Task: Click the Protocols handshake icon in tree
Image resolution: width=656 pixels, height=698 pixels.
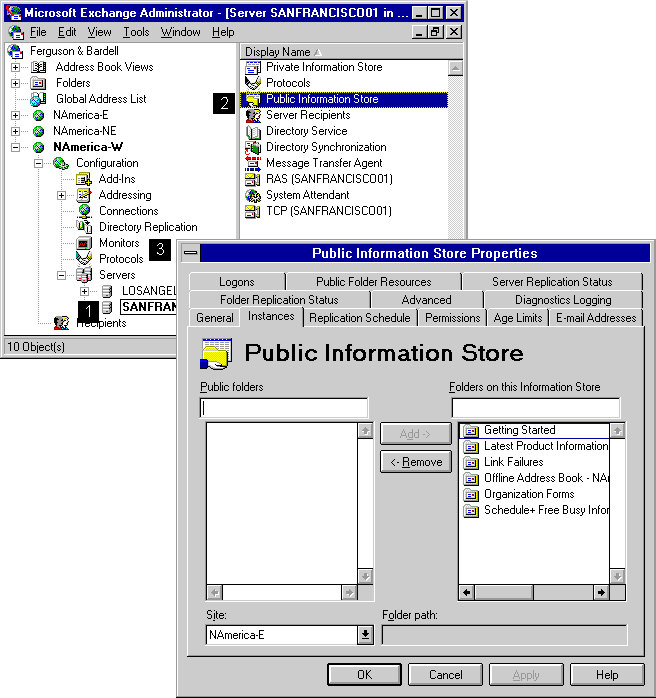Action: point(84,259)
